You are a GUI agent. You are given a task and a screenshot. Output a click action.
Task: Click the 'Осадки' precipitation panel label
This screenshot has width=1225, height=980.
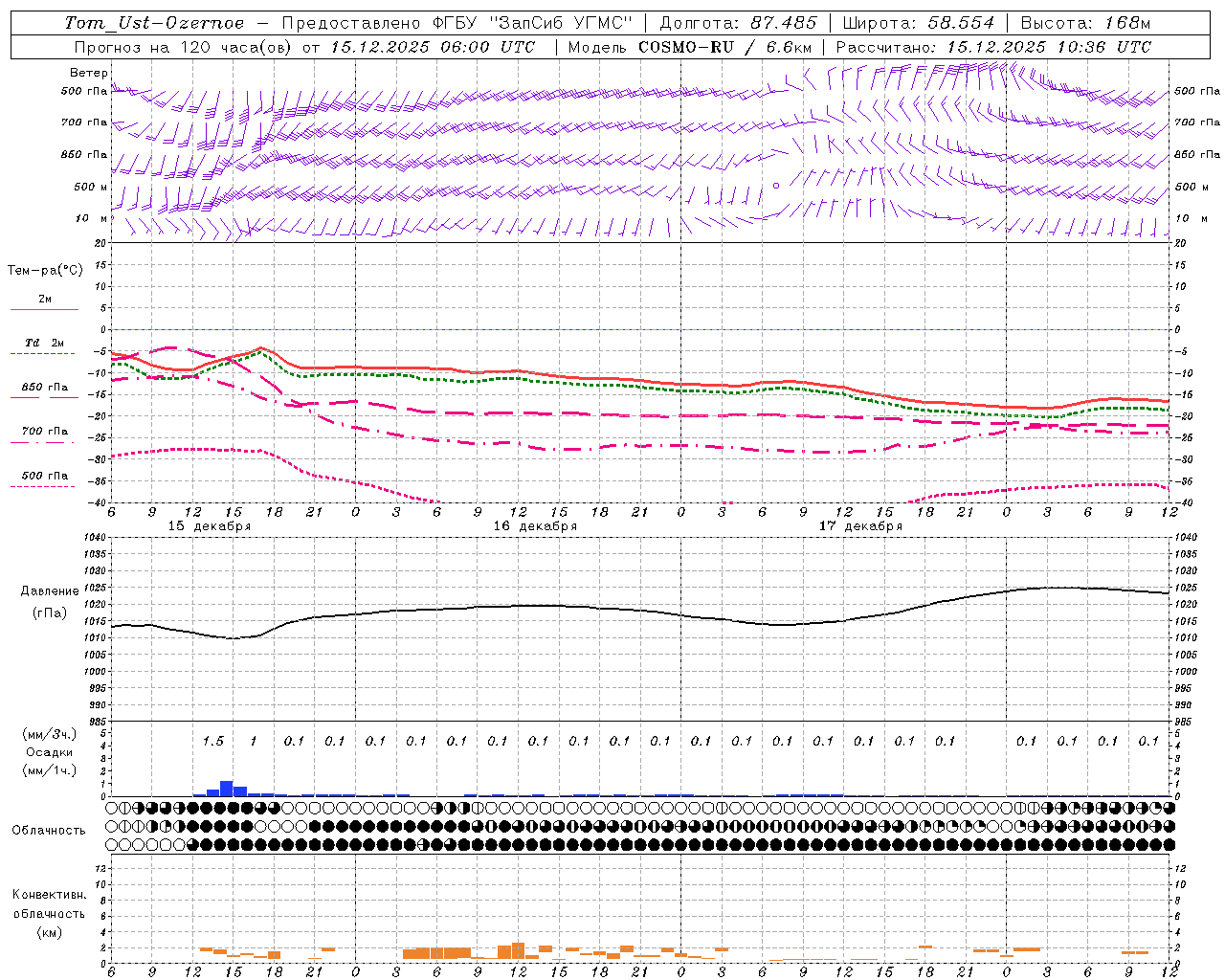pos(49,752)
